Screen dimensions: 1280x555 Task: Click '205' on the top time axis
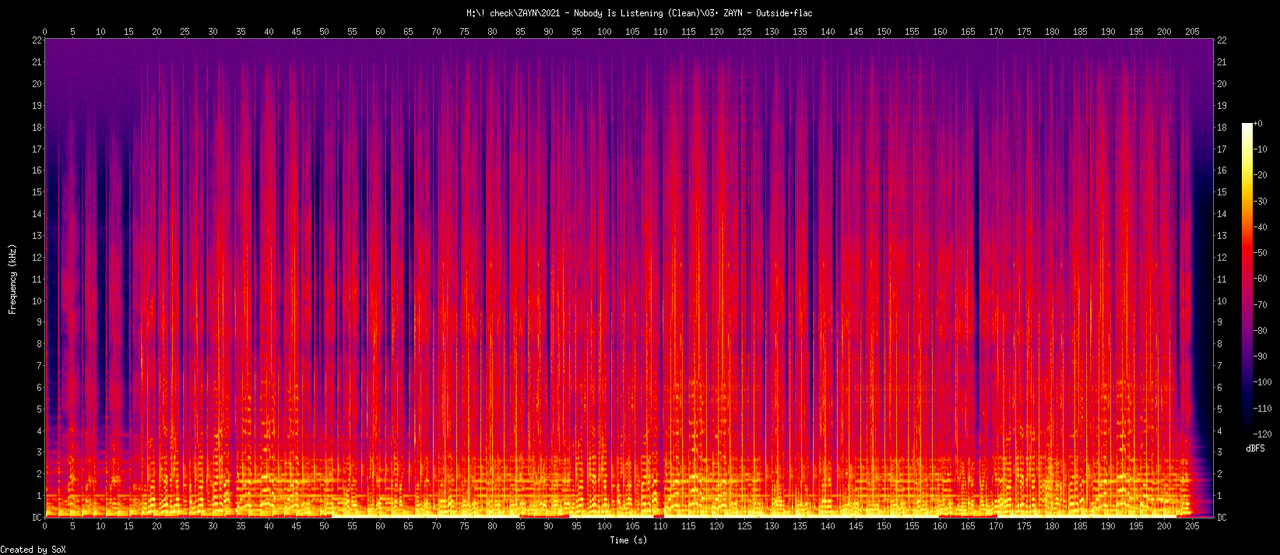click(1191, 32)
